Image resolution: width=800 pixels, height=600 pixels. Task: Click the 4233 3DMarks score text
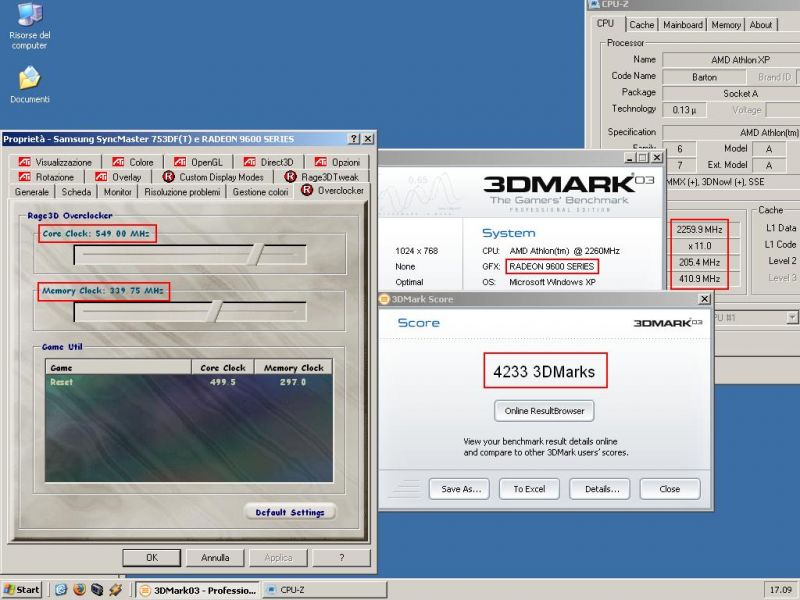544,371
